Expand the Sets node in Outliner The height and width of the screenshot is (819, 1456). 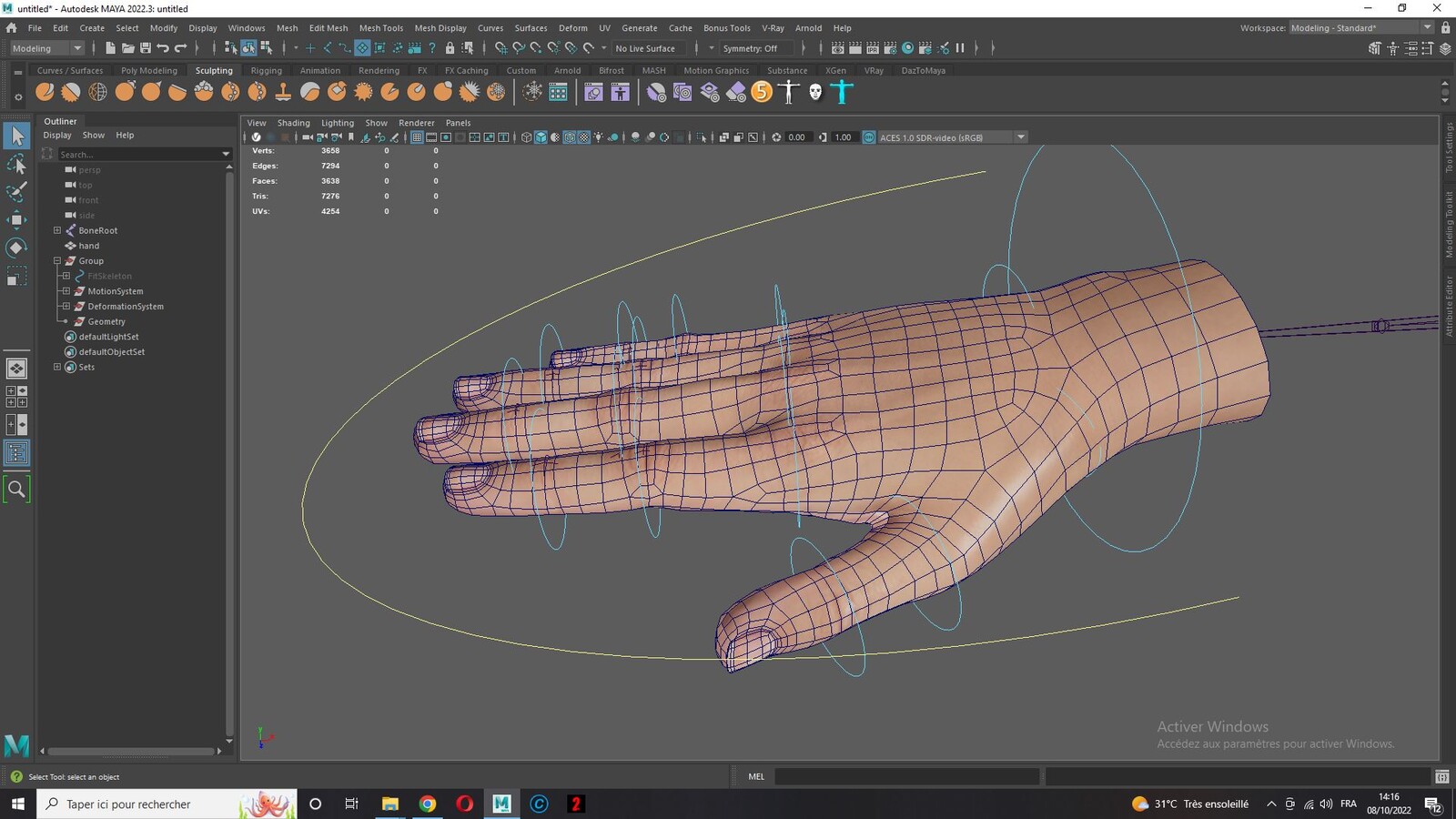tap(57, 367)
